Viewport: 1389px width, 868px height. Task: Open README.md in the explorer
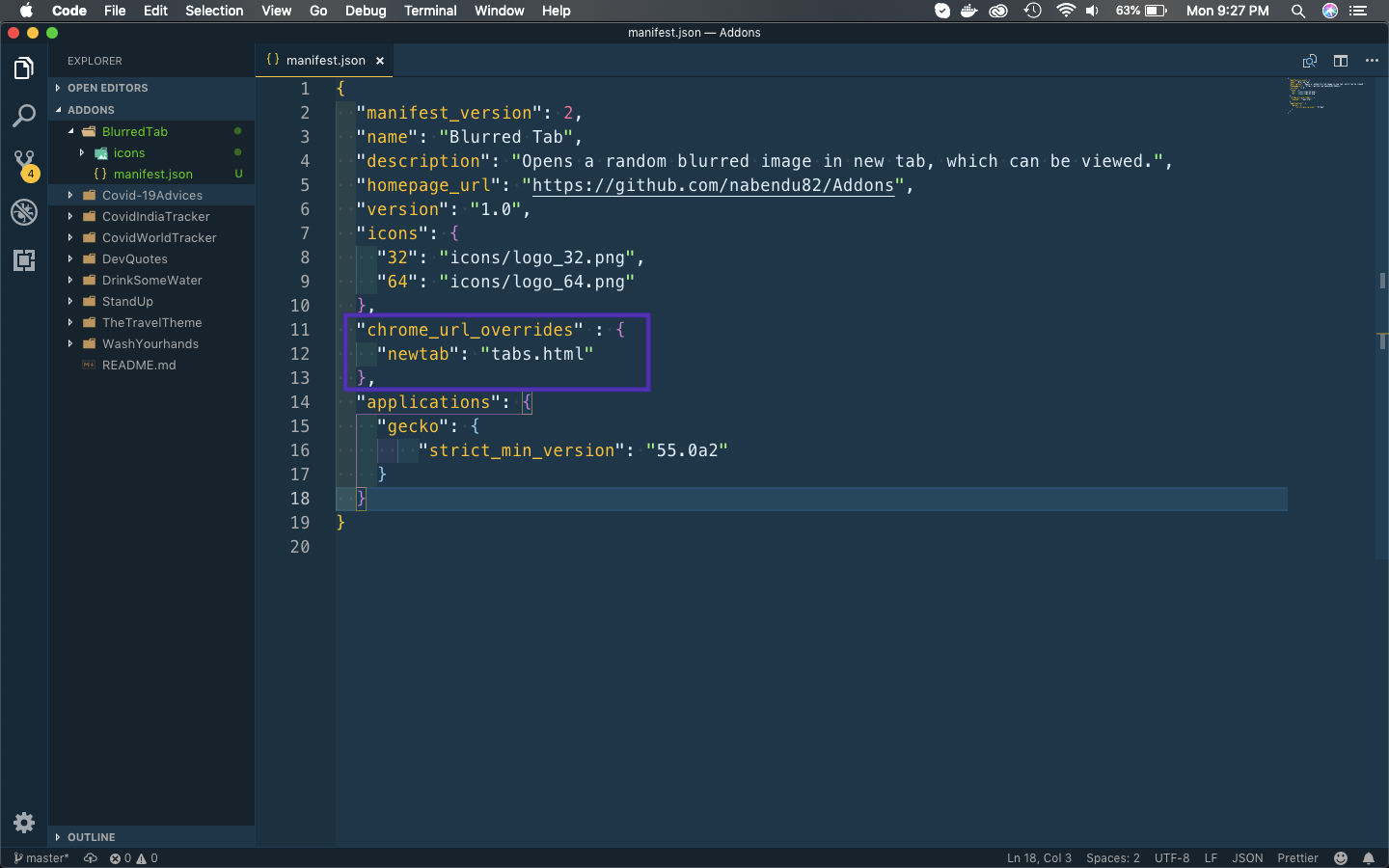[x=152, y=365]
